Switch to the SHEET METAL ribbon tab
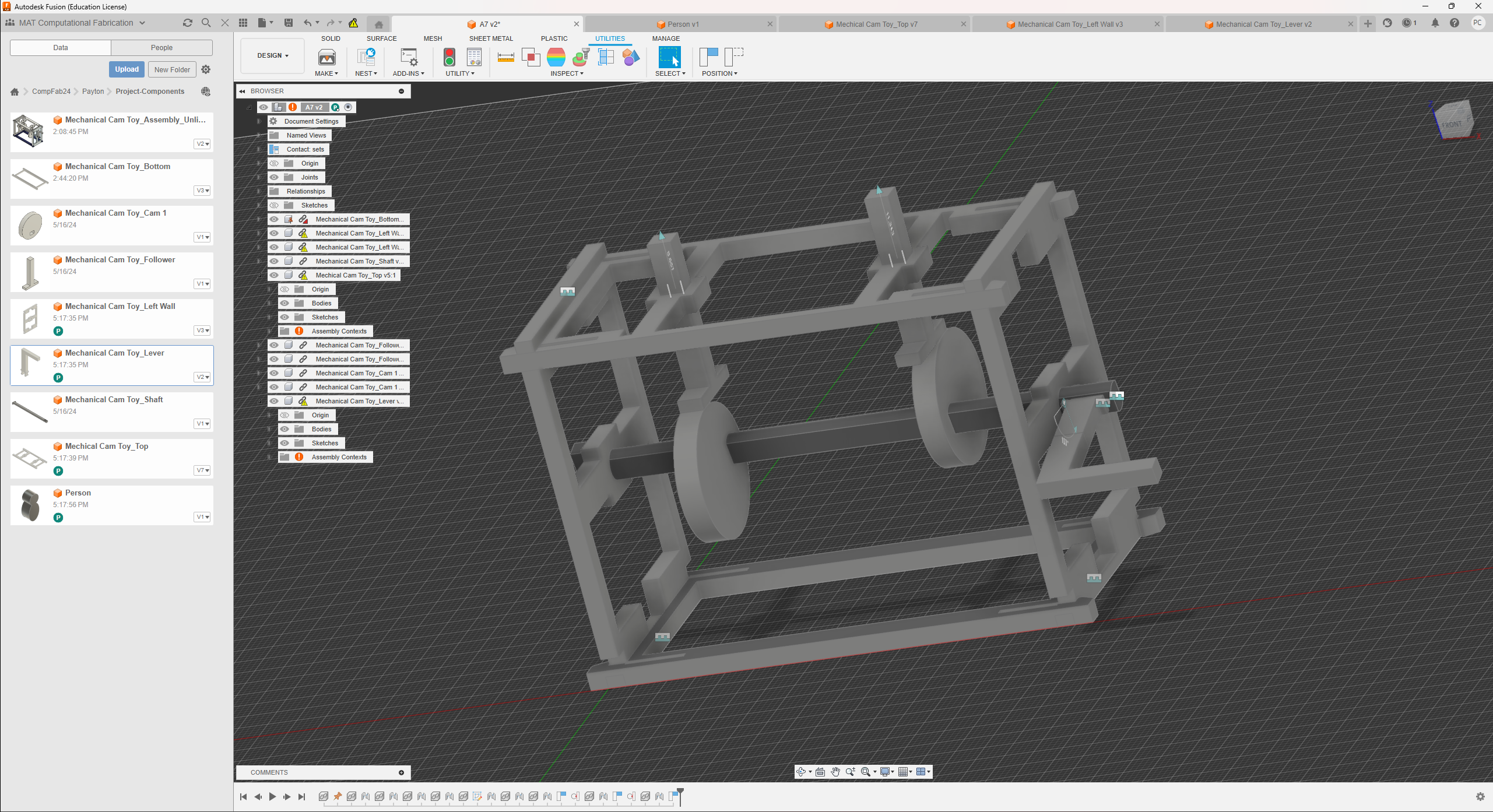 pos(491,38)
